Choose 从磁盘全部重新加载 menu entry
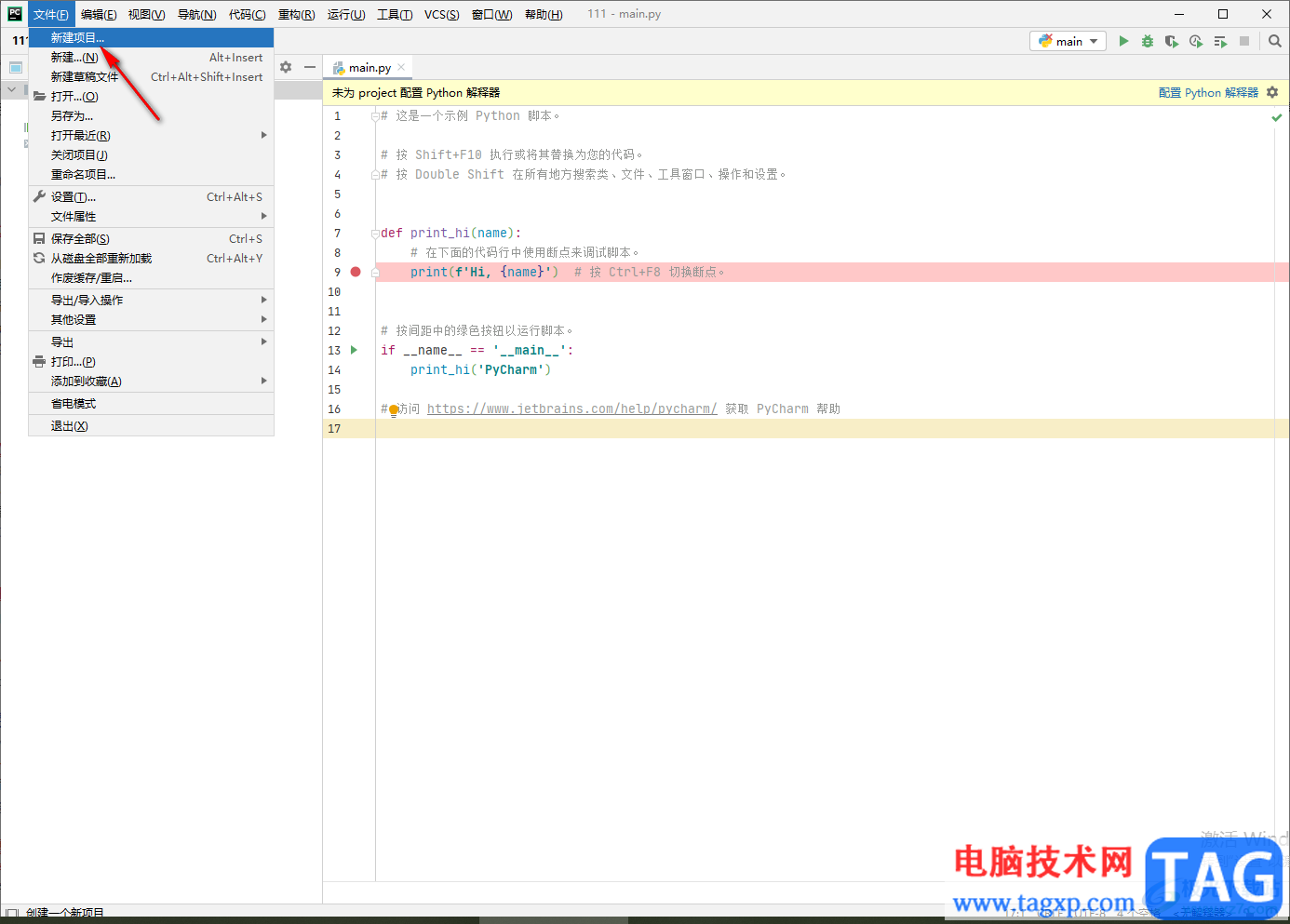1290x924 pixels. tap(151, 259)
